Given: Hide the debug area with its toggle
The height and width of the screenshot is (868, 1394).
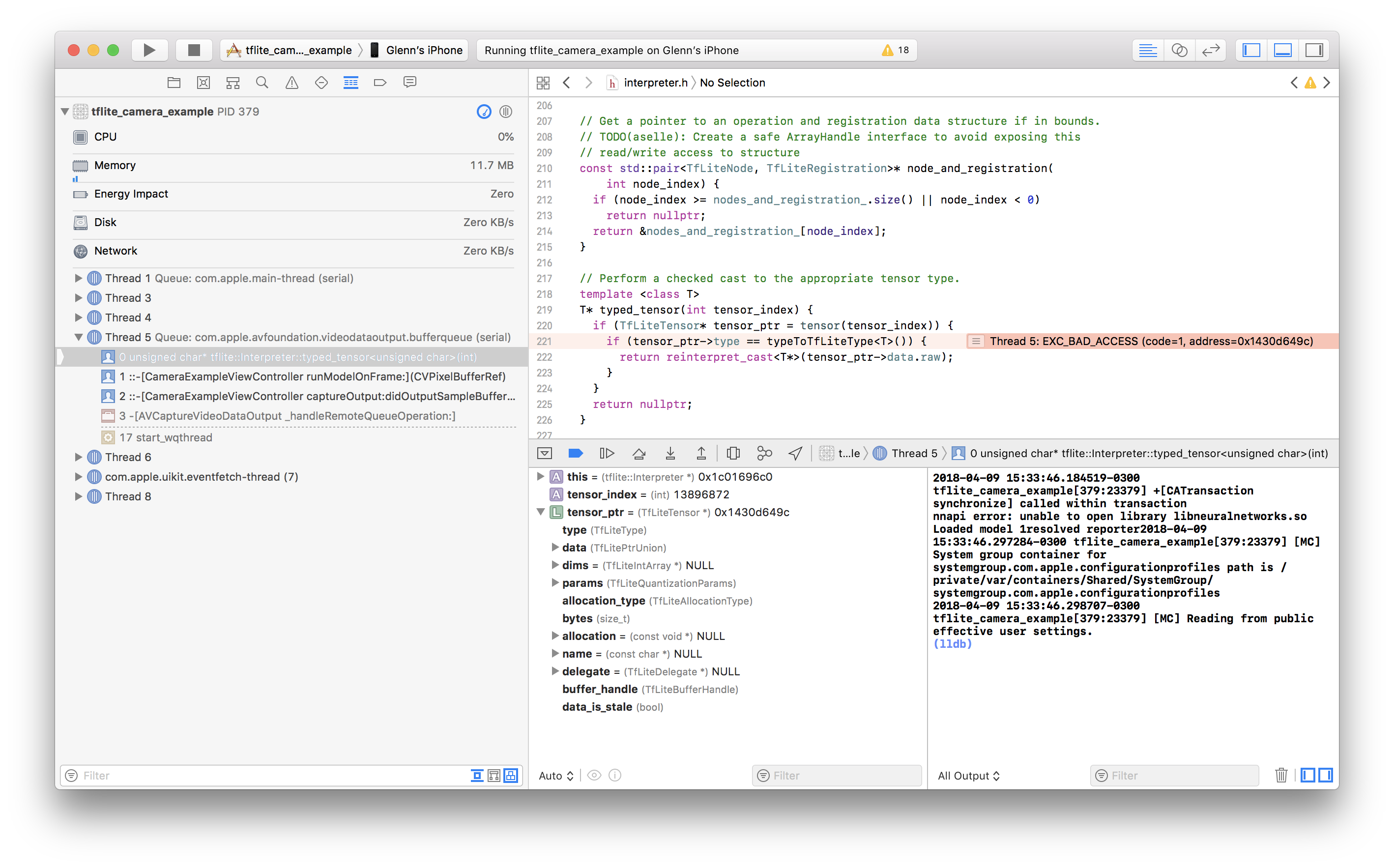Looking at the screenshot, I should [x=1282, y=50].
